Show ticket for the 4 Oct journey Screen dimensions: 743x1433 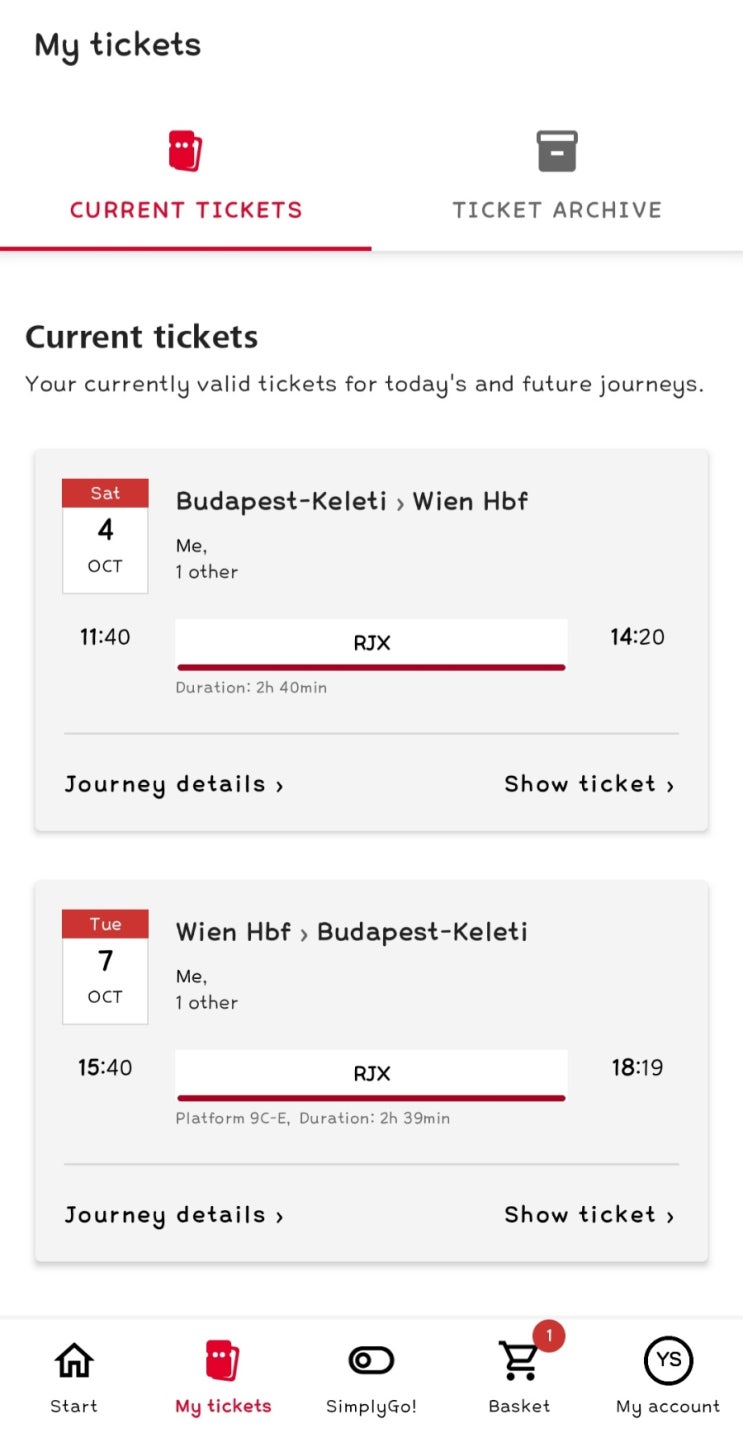(x=589, y=784)
